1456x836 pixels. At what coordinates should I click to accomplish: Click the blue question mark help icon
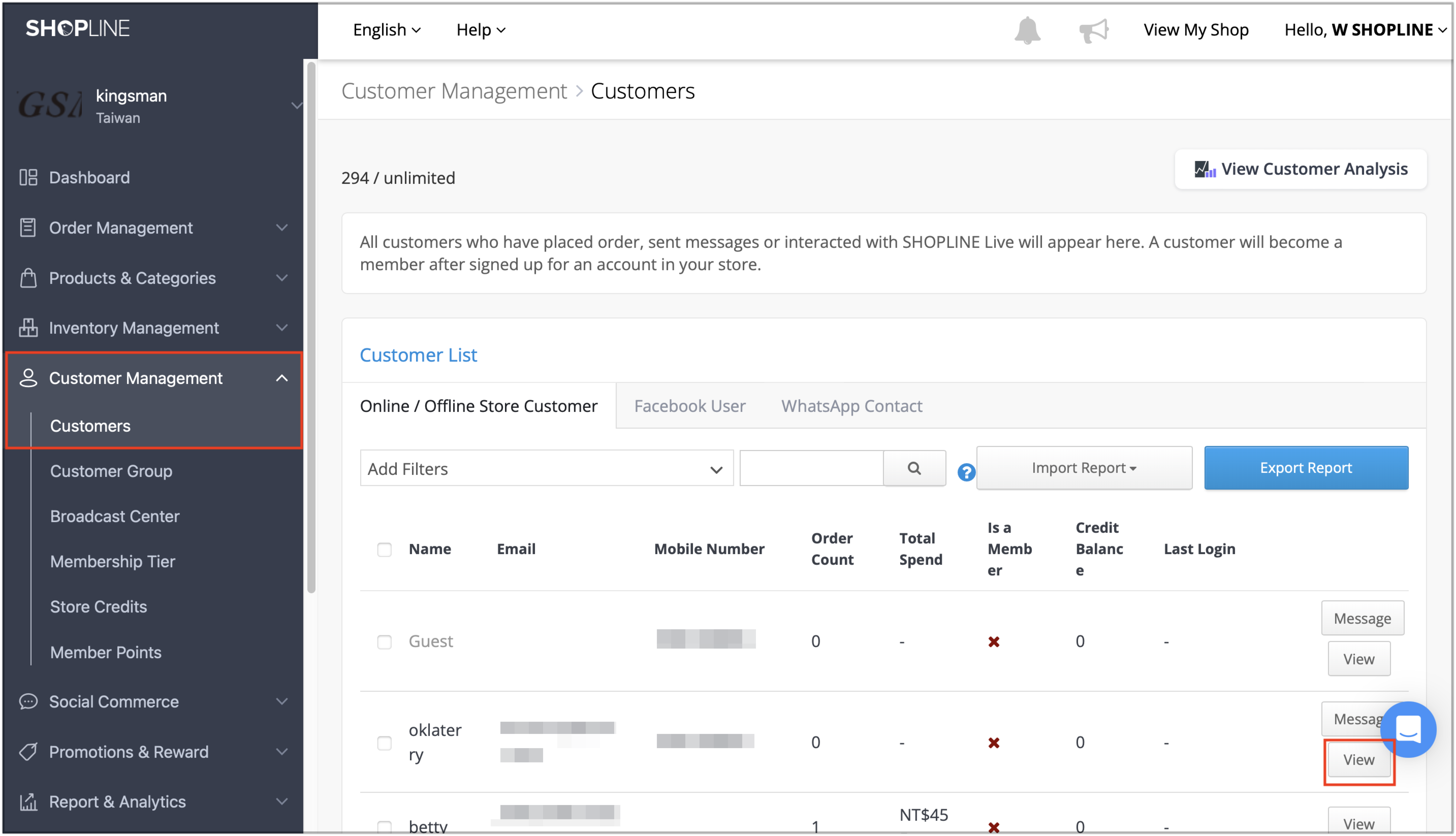(966, 472)
